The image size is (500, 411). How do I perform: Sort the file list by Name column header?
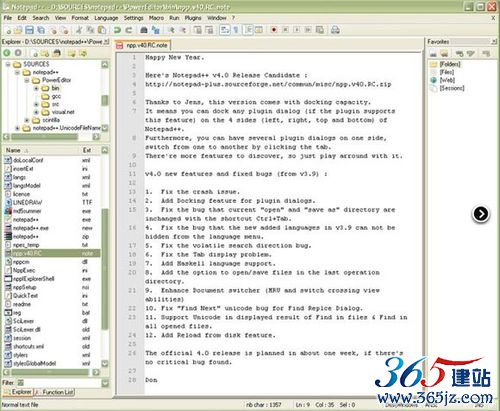(42, 150)
